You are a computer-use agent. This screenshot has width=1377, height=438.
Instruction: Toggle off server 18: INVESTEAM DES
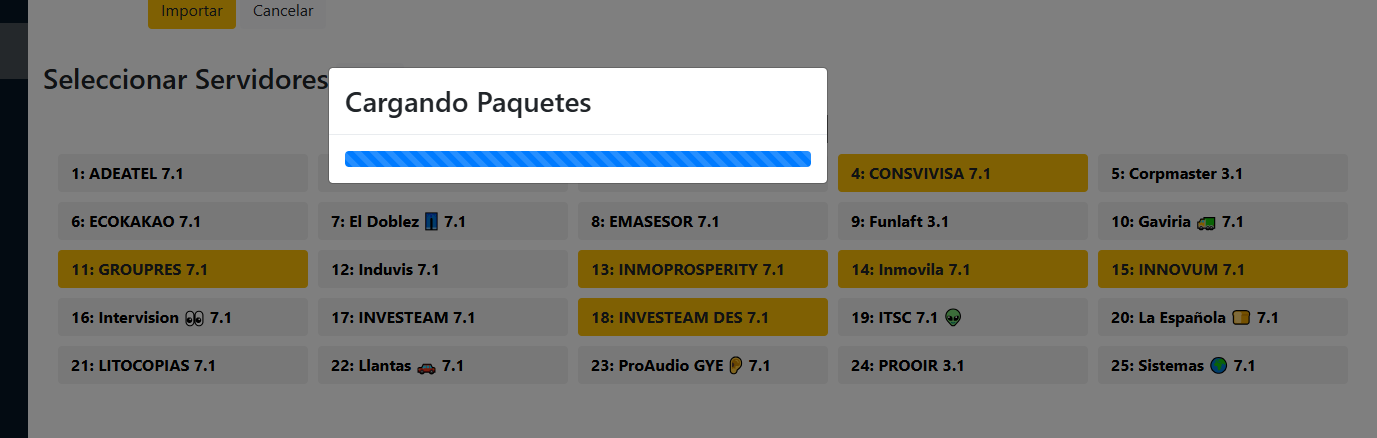click(x=702, y=317)
